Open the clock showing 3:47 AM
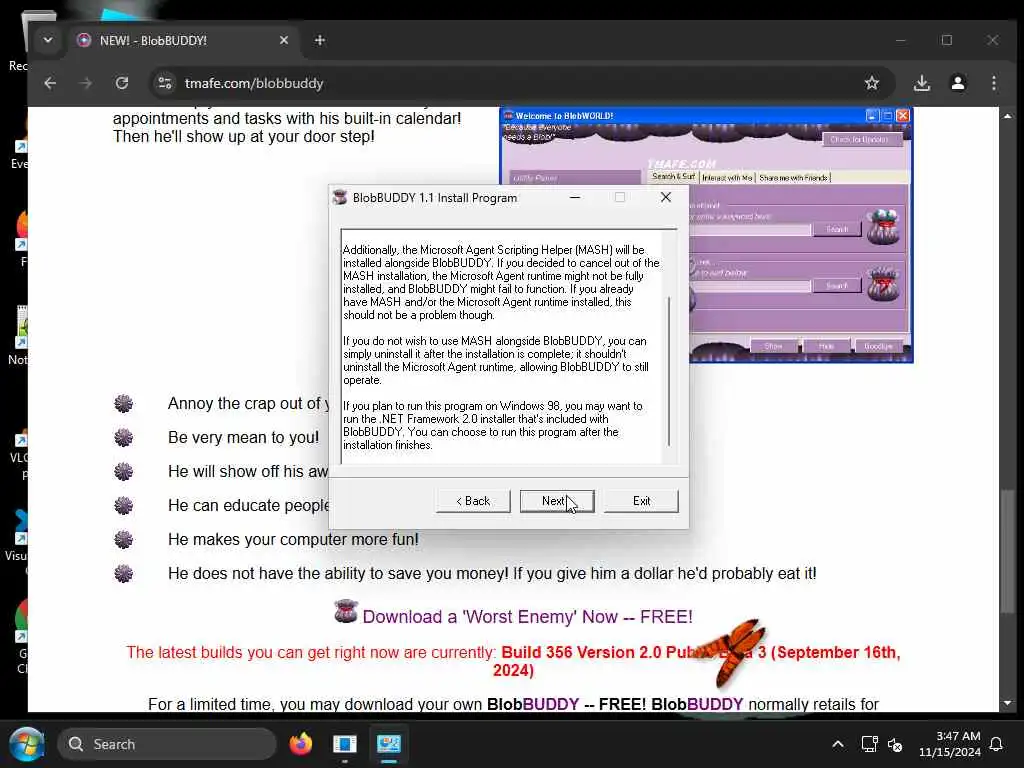The image size is (1024, 768). pyautogui.click(x=950, y=744)
